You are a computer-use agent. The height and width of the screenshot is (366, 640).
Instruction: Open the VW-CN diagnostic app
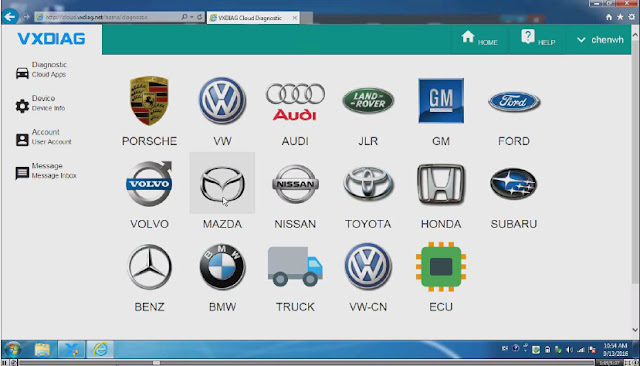pyautogui.click(x=368, y=267)
